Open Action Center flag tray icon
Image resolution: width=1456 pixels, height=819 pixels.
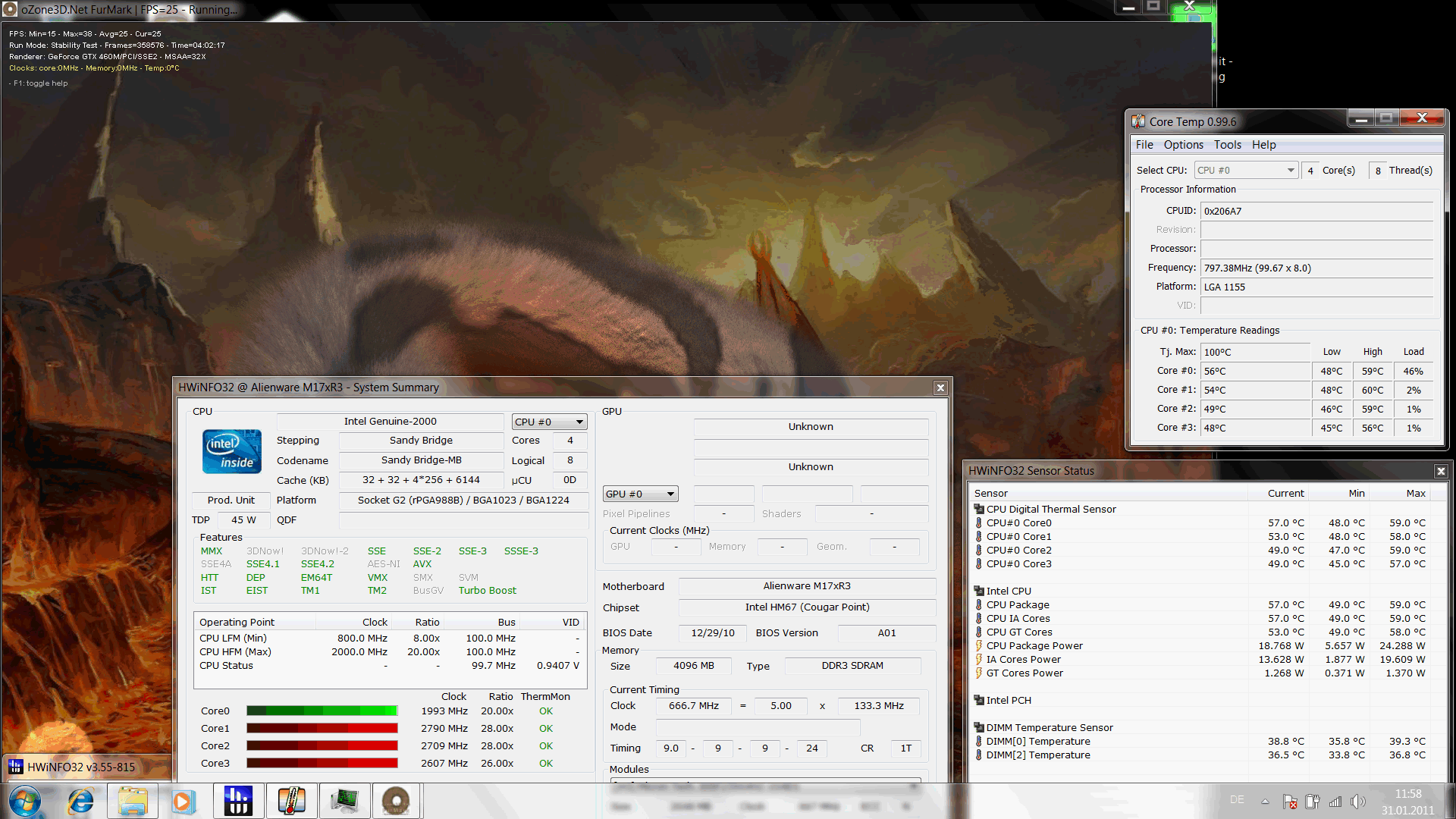1290,802
